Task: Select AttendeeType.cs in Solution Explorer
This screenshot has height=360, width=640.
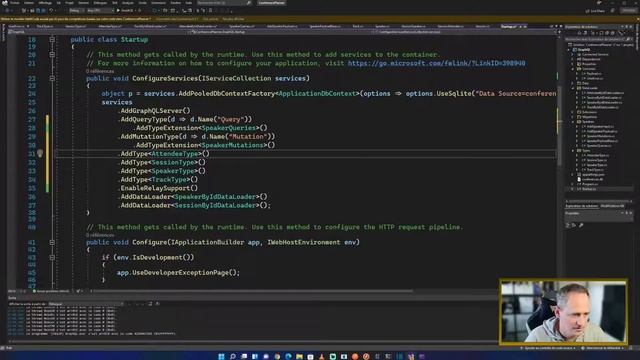Action: point(598,156)
